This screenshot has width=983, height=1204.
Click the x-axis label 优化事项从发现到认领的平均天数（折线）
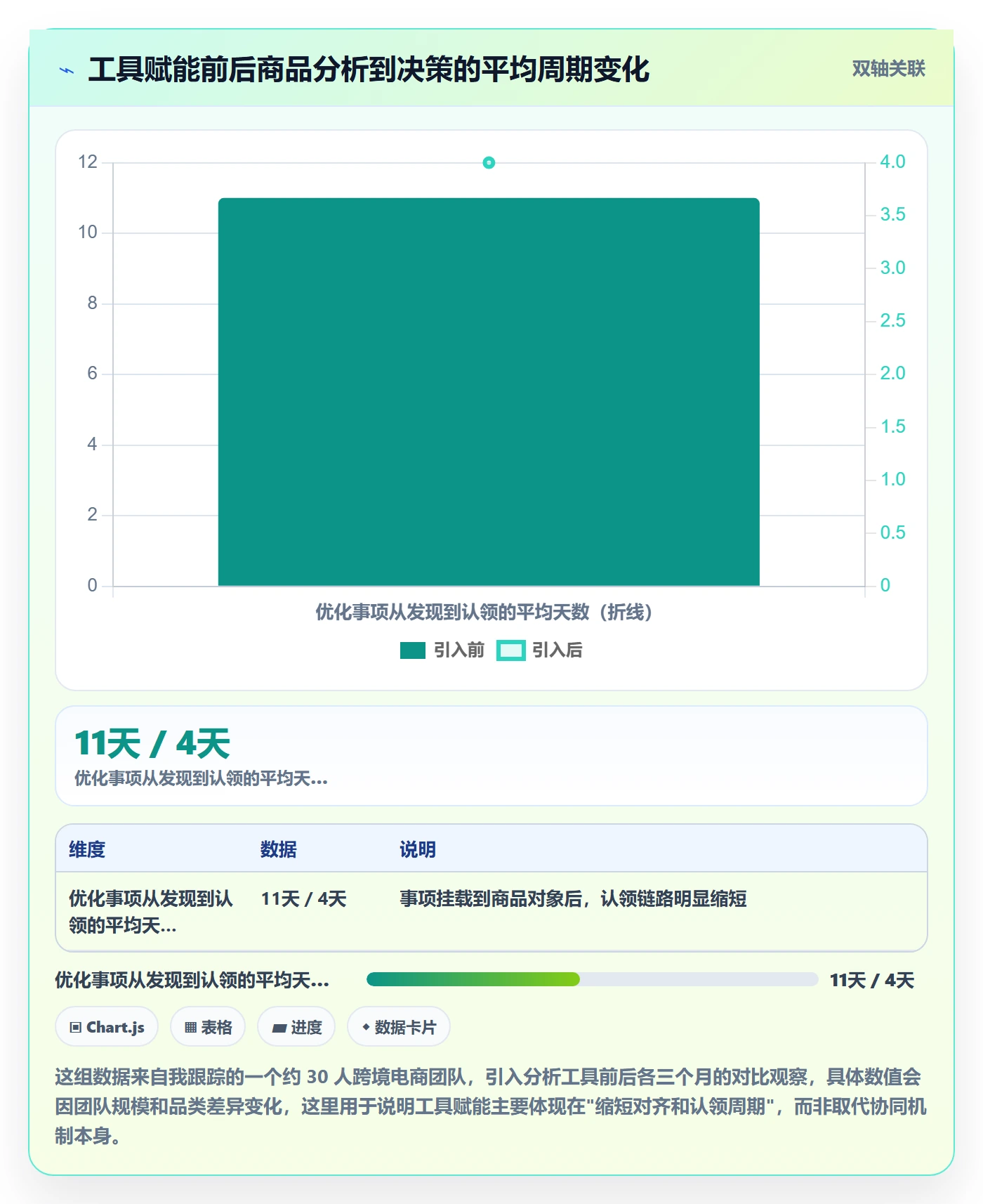(484, 613)
